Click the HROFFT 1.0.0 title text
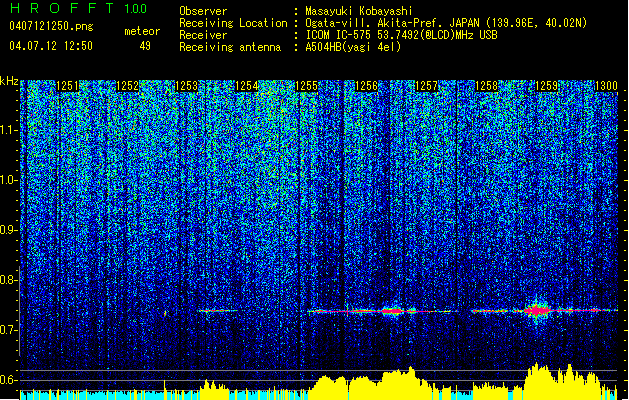This screenshot has height=400, width=629. (79, 8)
